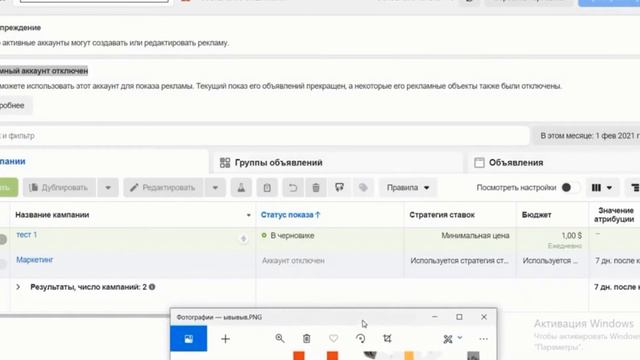Click the Budget (Бюджет) column header
The width and height of the screenshot is (640, 360).
536,215
